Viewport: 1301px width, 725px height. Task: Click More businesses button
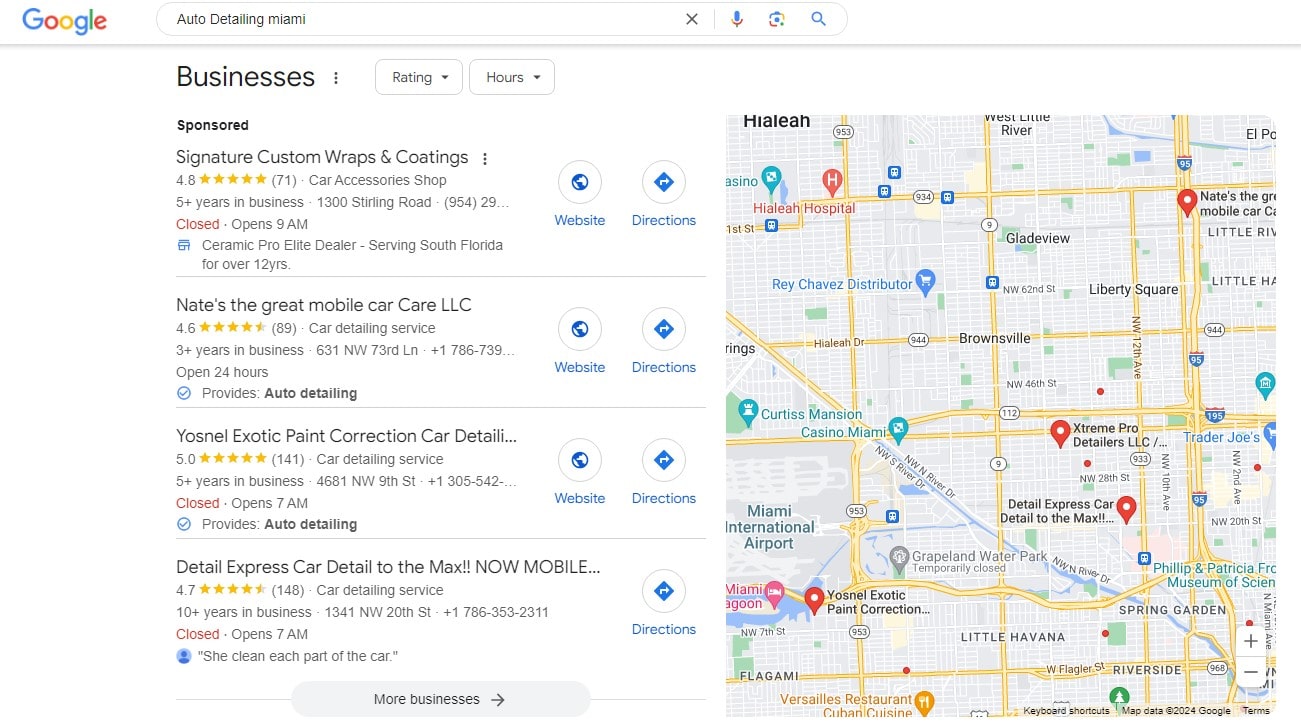click(x=440, y=699)
